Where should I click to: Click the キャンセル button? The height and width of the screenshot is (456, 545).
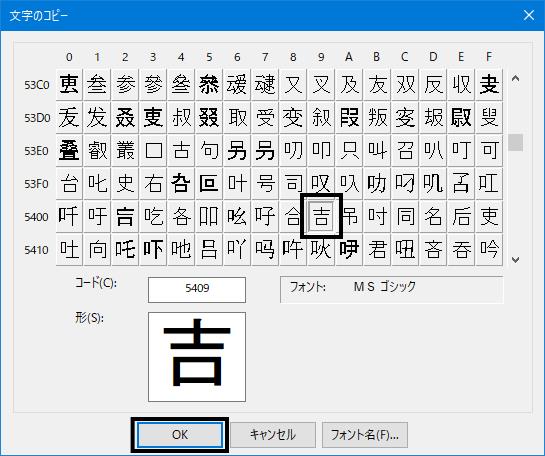(x=273, y=435)
